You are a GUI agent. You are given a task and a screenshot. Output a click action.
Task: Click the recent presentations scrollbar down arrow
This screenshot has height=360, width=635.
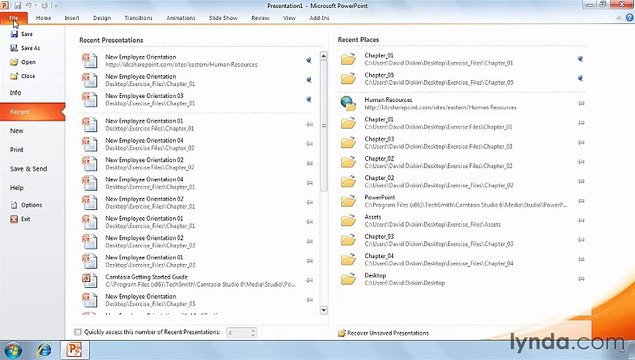pos(324,310)
